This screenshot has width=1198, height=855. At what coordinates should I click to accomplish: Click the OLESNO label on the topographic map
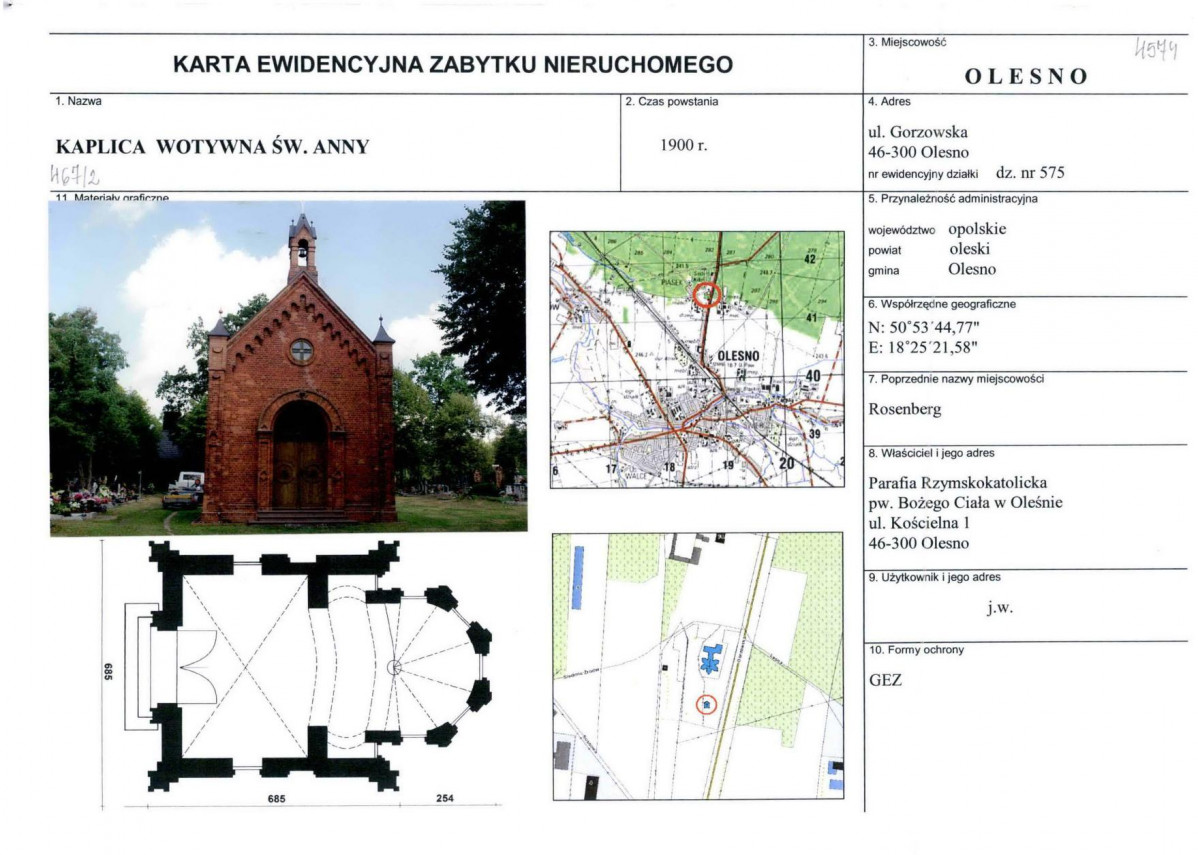[x=738, y=357]
